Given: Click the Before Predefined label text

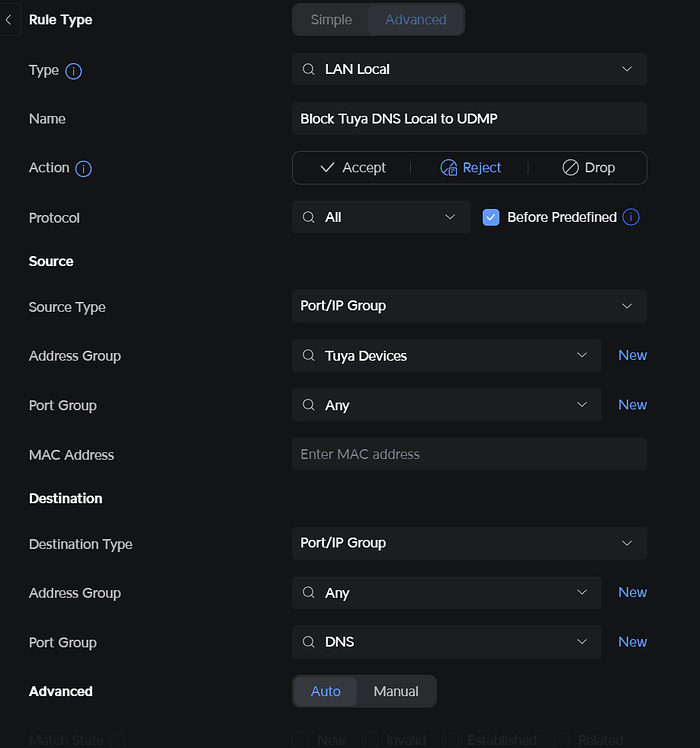Looking at the screenshot, I should [562, 217].
